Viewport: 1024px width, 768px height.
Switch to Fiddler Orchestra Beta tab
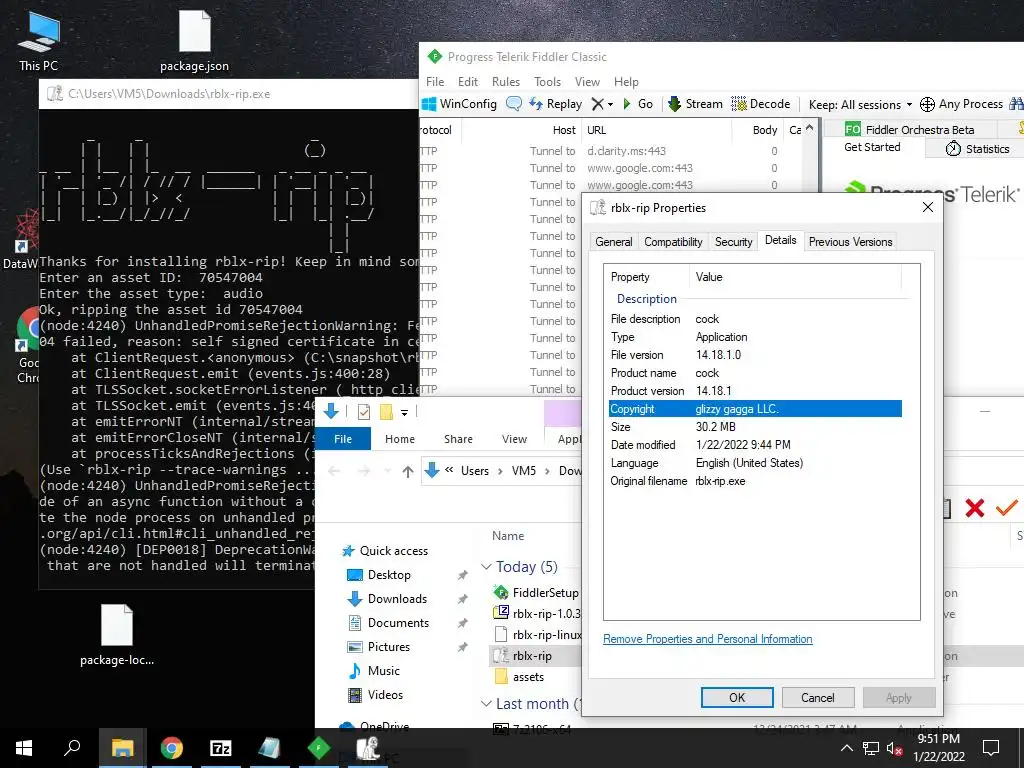[x=910, y=129]
